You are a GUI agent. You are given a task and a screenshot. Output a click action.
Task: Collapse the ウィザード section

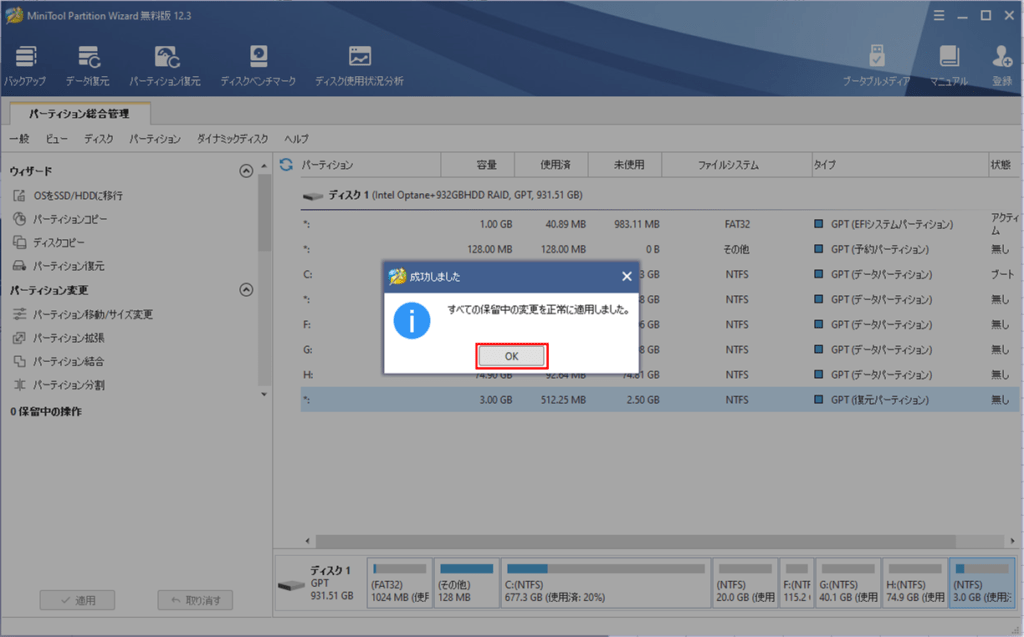[x=246, y=171]
